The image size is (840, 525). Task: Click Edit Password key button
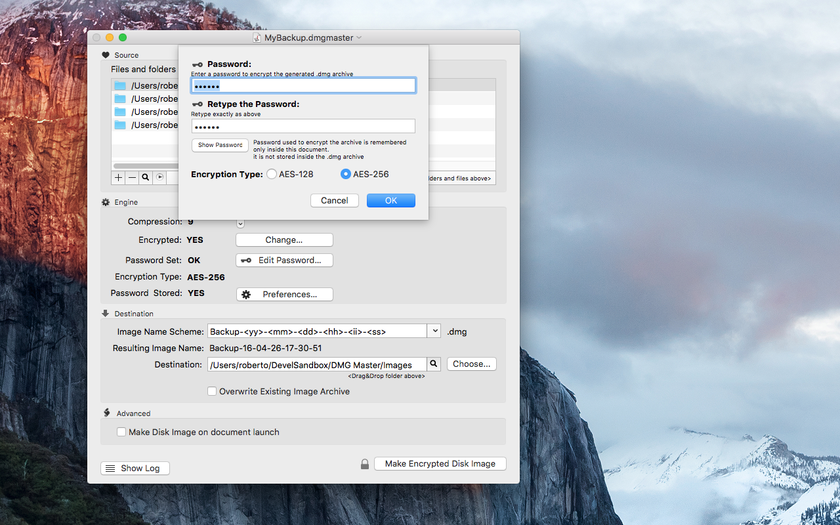pyautogui.click(x=284, y=260)
